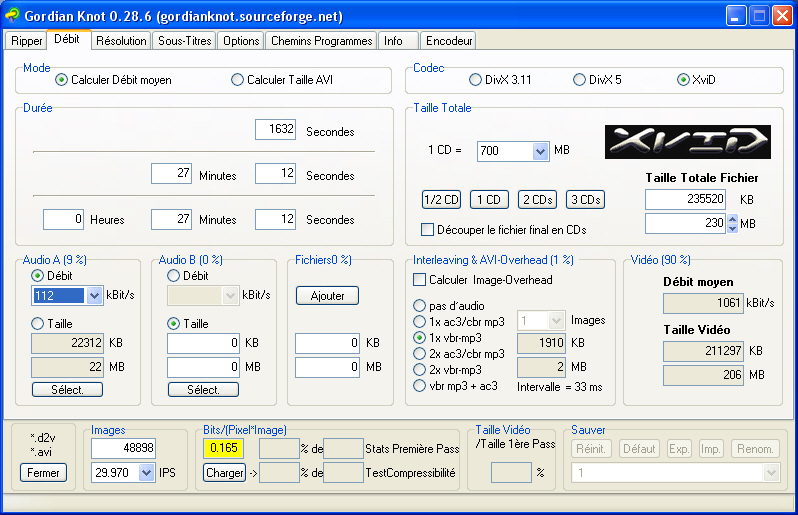Click the Gordian Knot title bar icon
The width and height of the screenshot is (798, 515).
click(x=12, y=15)
